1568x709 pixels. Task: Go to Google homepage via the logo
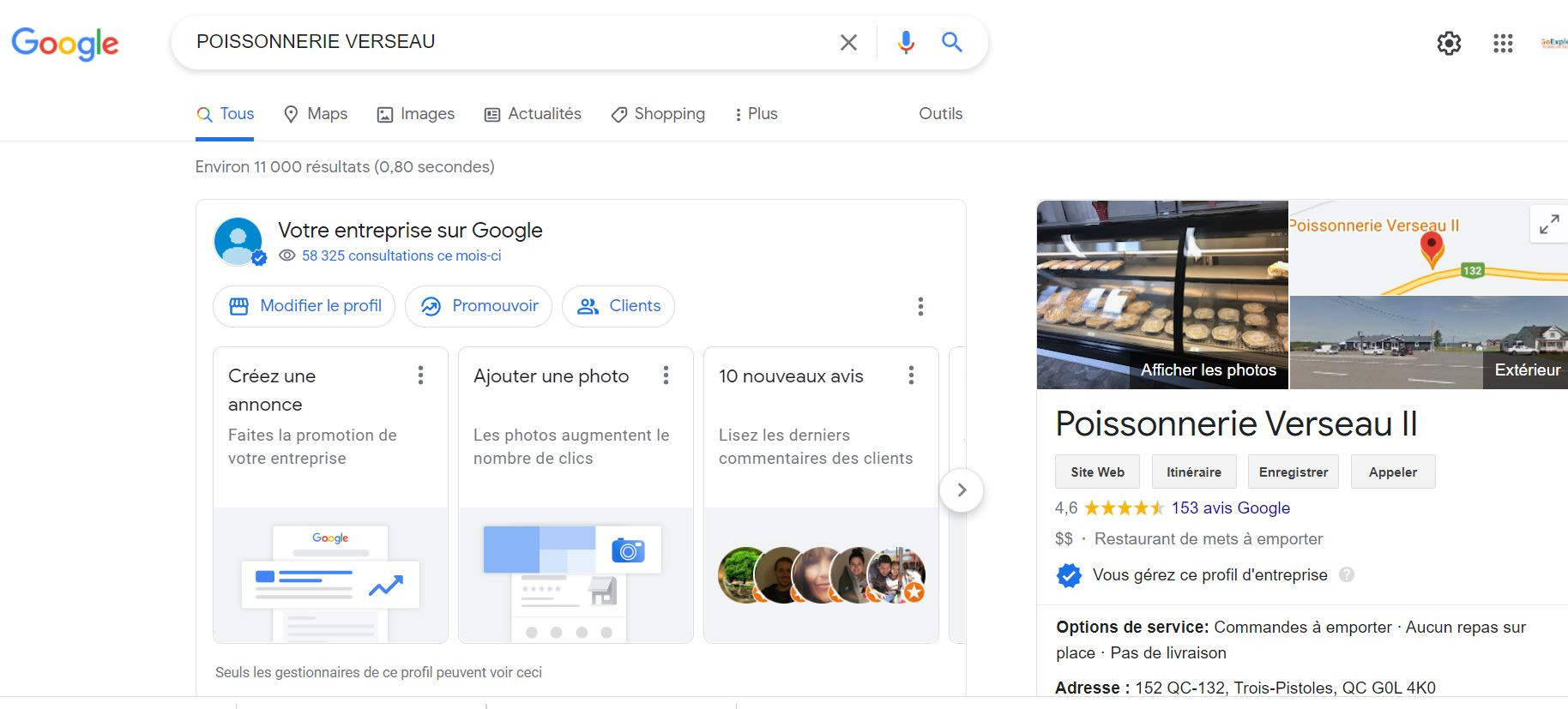coord(65,43)
